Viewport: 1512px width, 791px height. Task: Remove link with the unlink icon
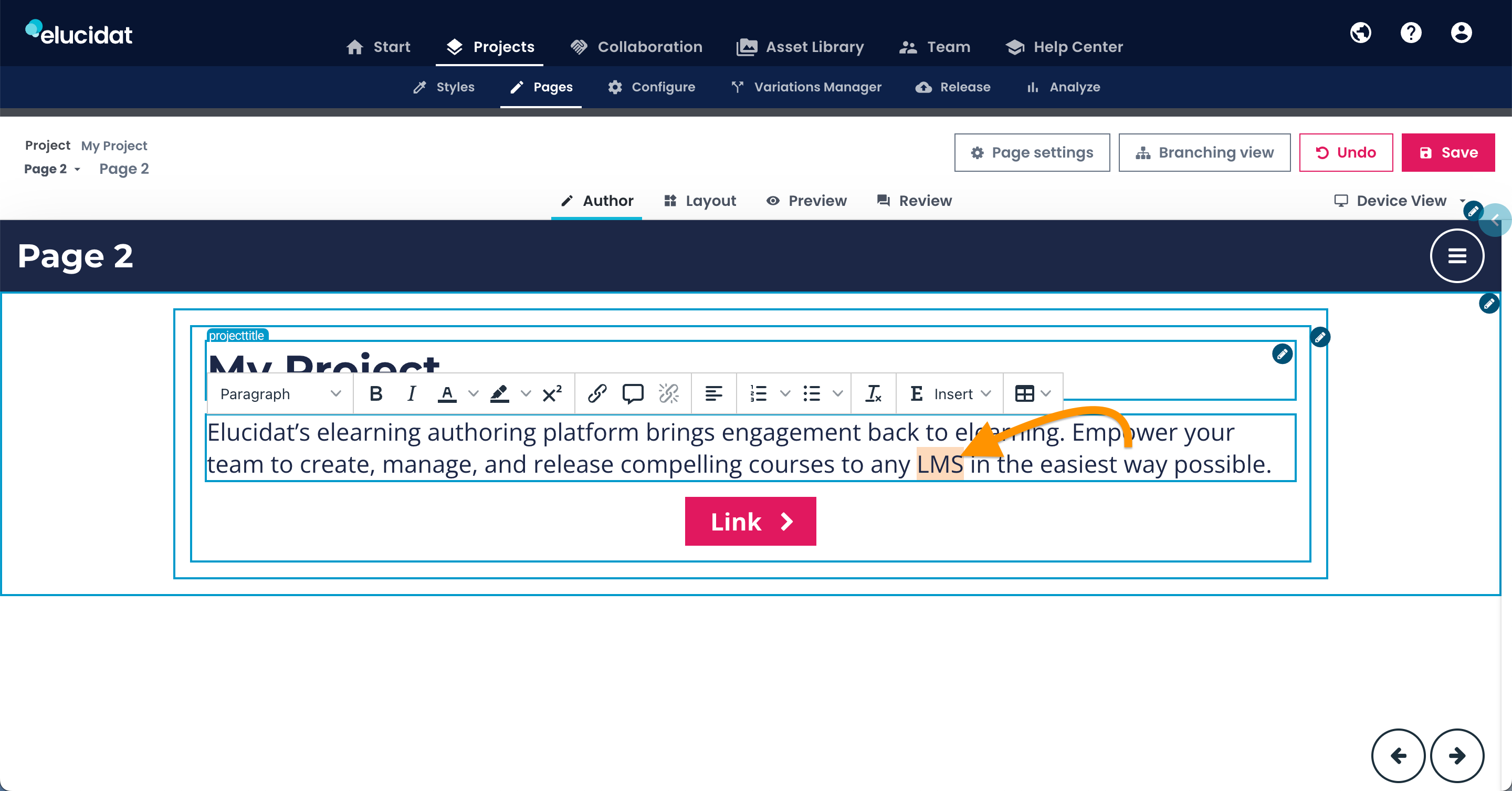pyautogui.click(x=668, y=393)
